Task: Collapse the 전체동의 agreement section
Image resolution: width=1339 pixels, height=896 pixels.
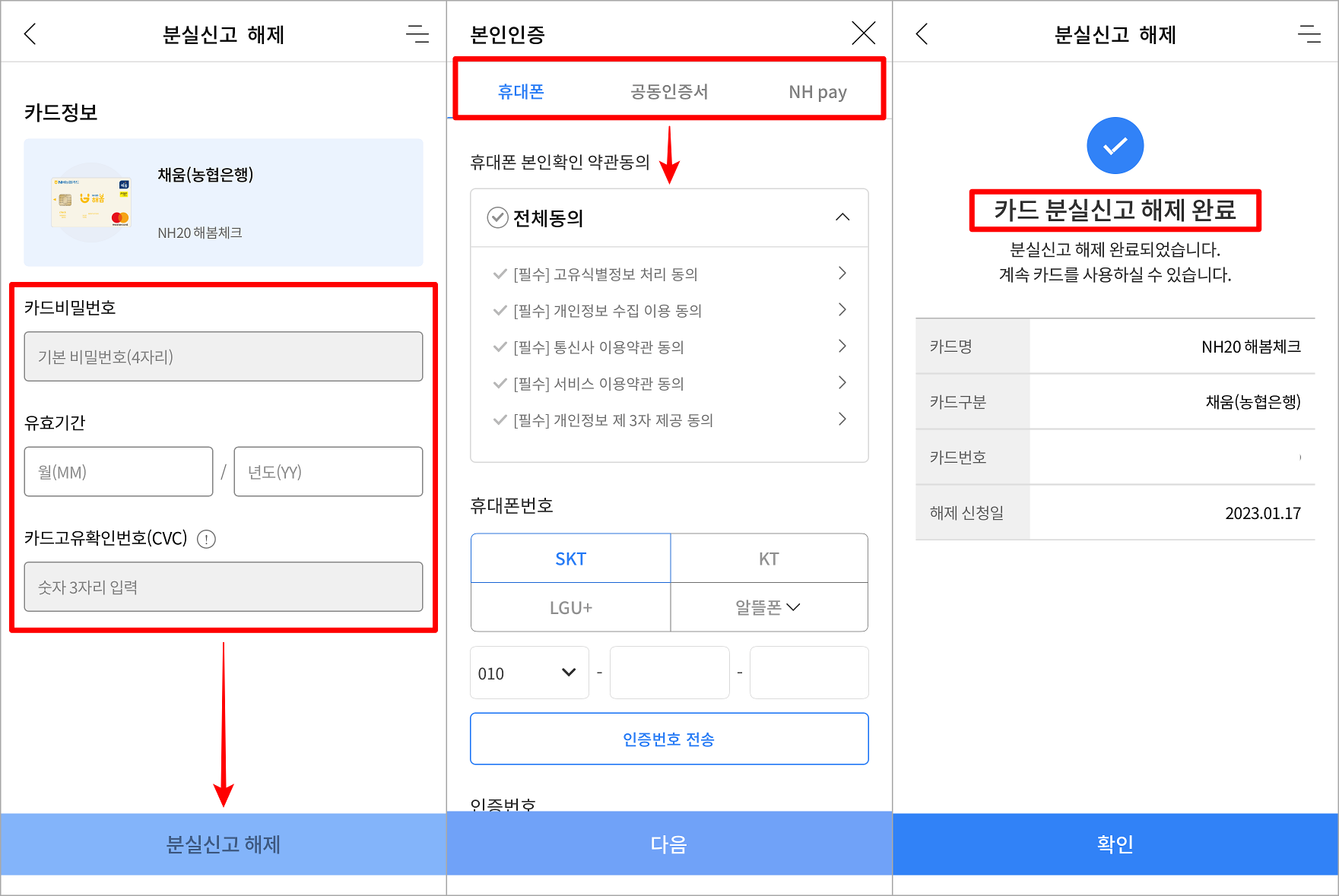Action: pos(842,217)
